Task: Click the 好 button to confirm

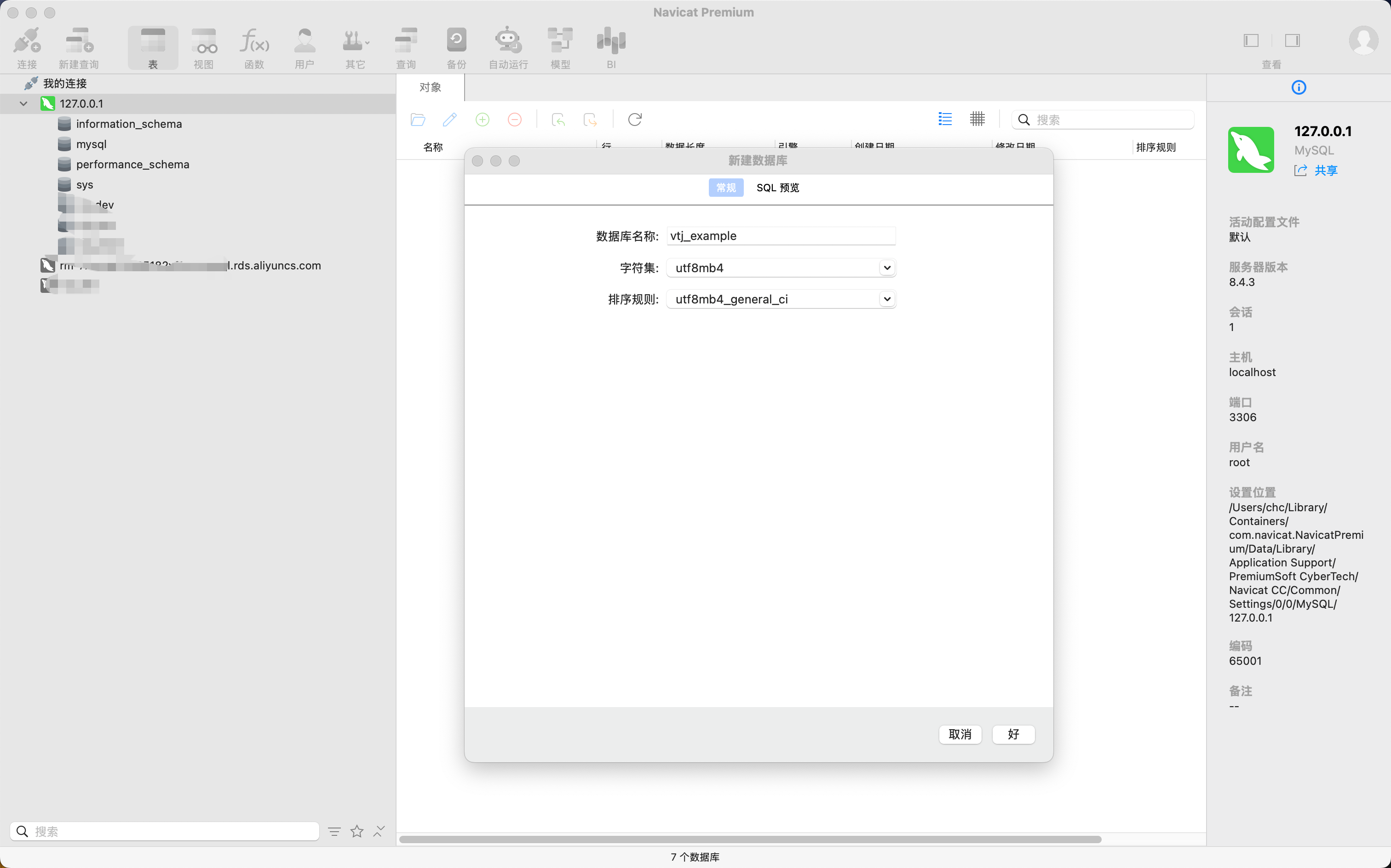Action: tap(1013, 734)
